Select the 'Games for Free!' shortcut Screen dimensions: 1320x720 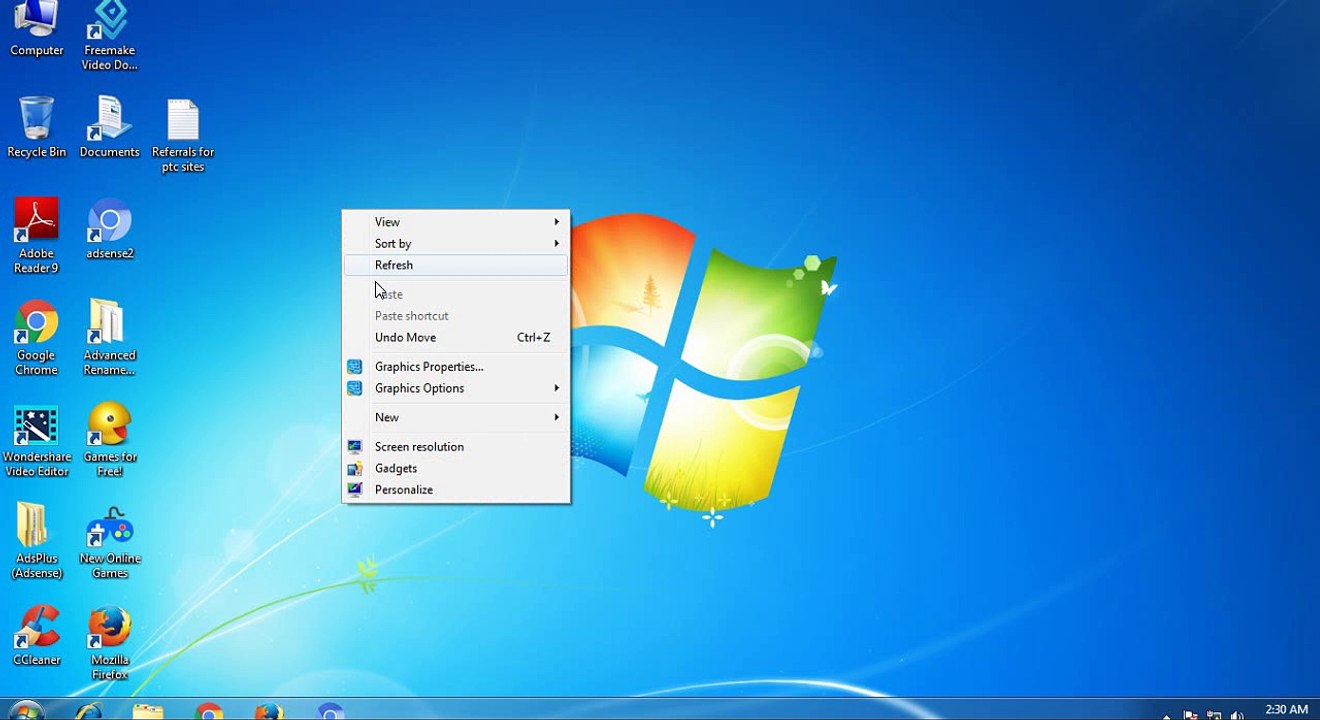tap(110, 441)
